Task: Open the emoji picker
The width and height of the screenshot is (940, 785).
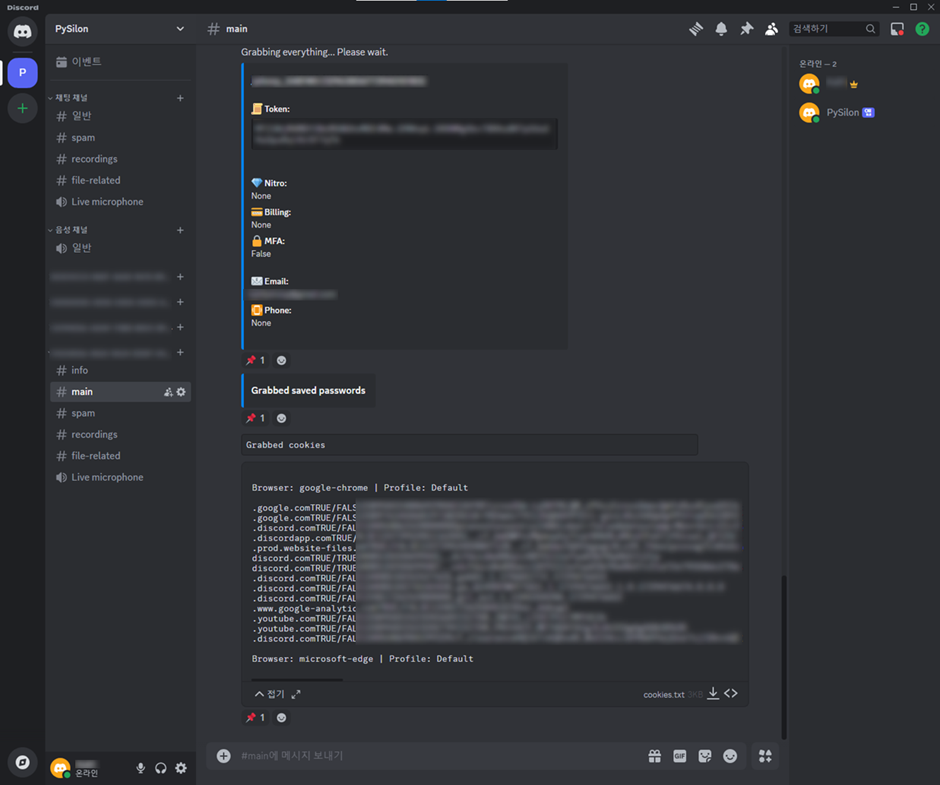Action: [730, 756]
